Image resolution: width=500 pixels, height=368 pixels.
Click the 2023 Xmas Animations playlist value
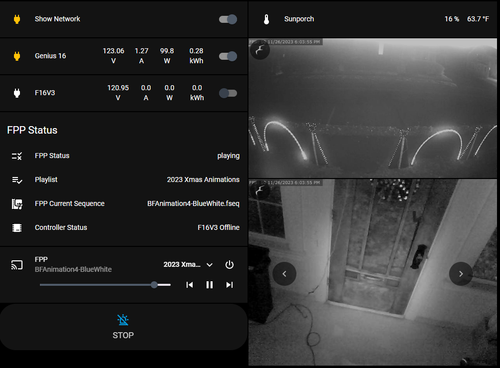point(203,180)
